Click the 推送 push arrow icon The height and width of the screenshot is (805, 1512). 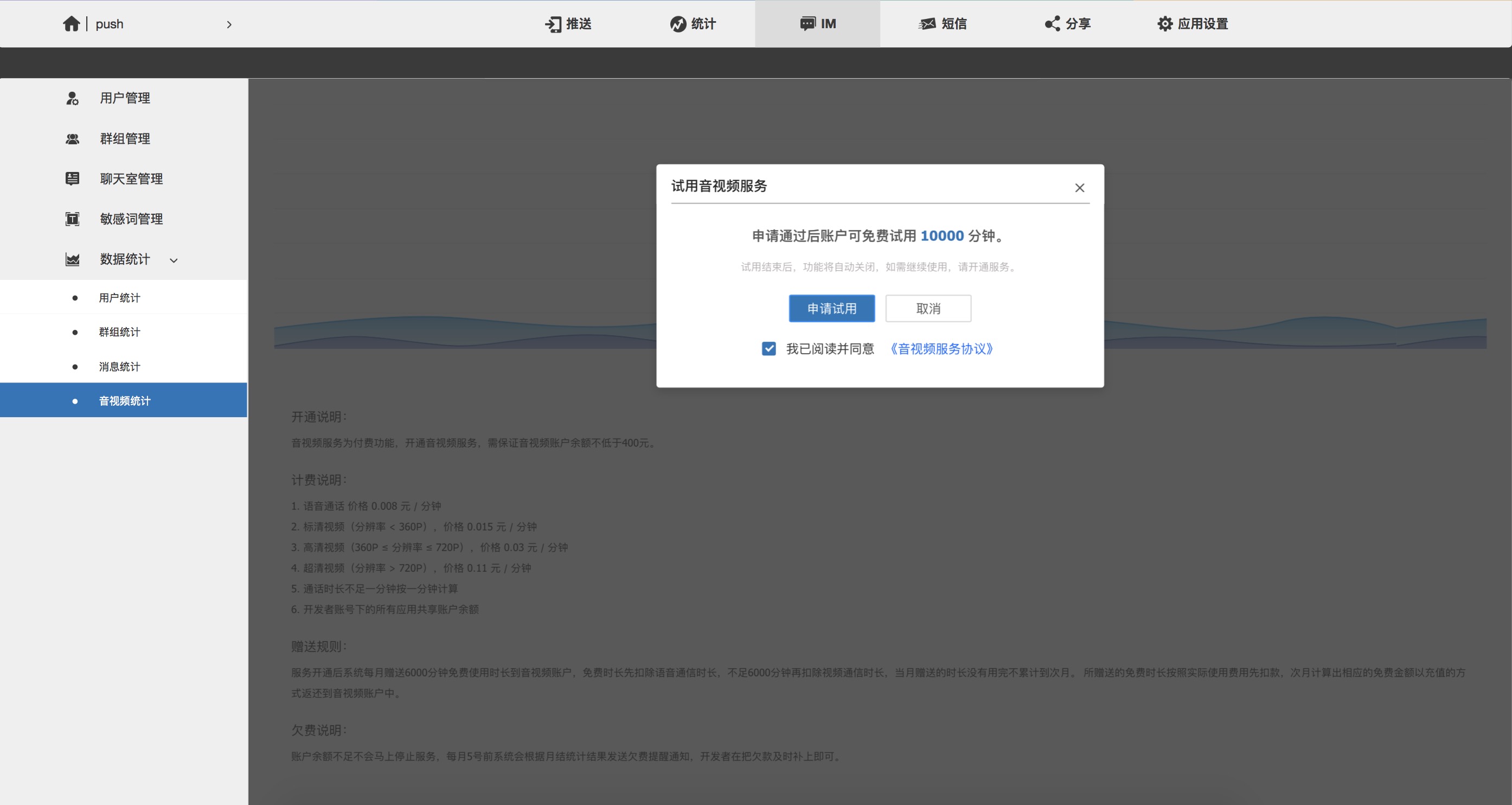[553, 24]
